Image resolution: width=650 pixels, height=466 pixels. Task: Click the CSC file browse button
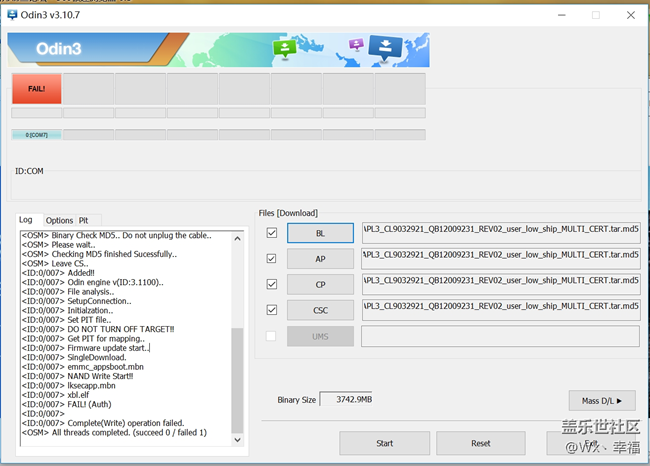click(x=320, y=310)
